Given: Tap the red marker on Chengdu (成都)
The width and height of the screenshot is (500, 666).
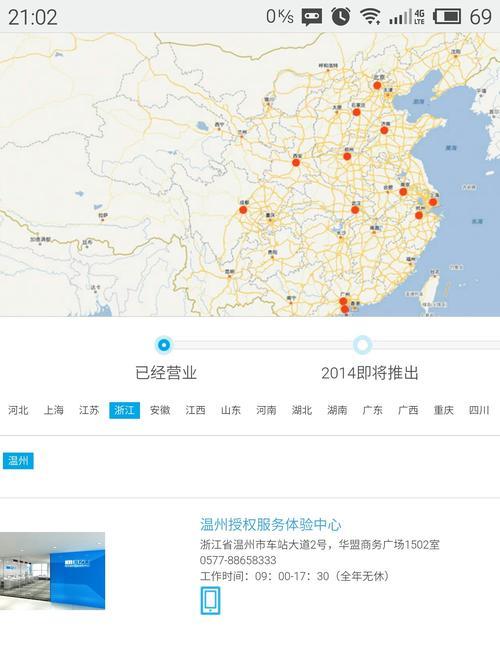Looking at the screenshot, I should pos(243,209).
